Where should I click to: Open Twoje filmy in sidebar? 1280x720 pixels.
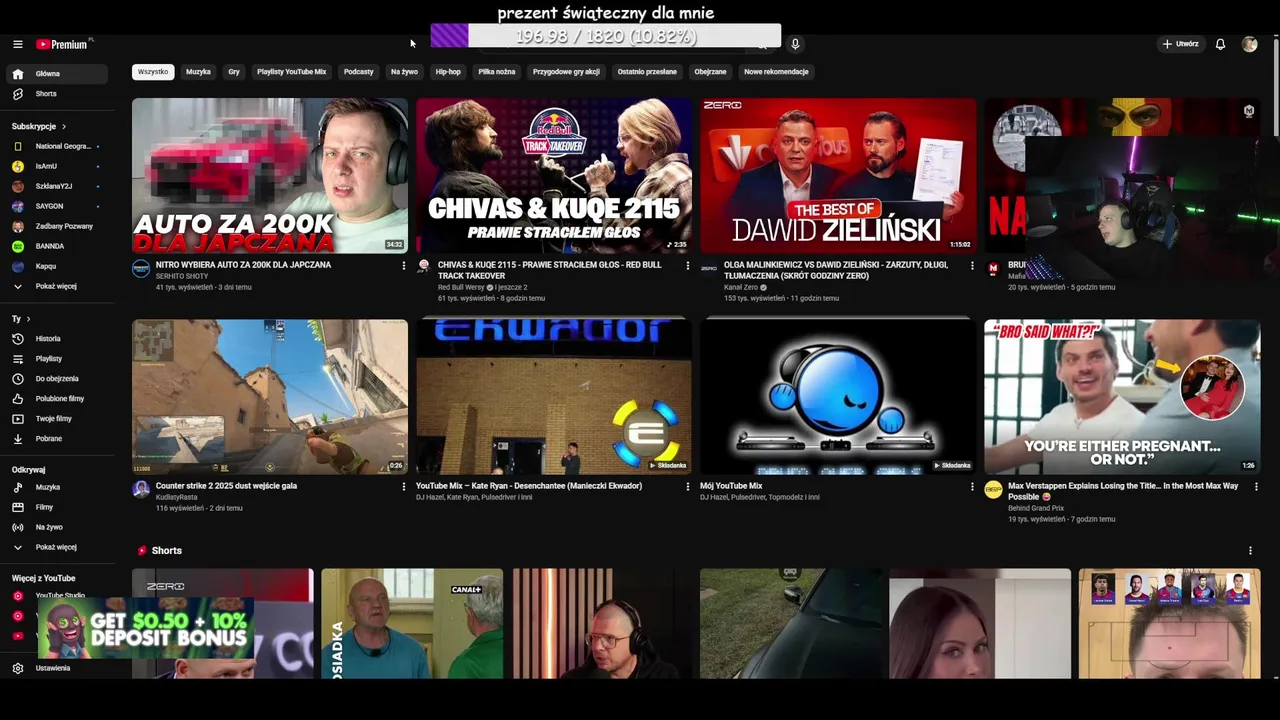click(55, 419)
